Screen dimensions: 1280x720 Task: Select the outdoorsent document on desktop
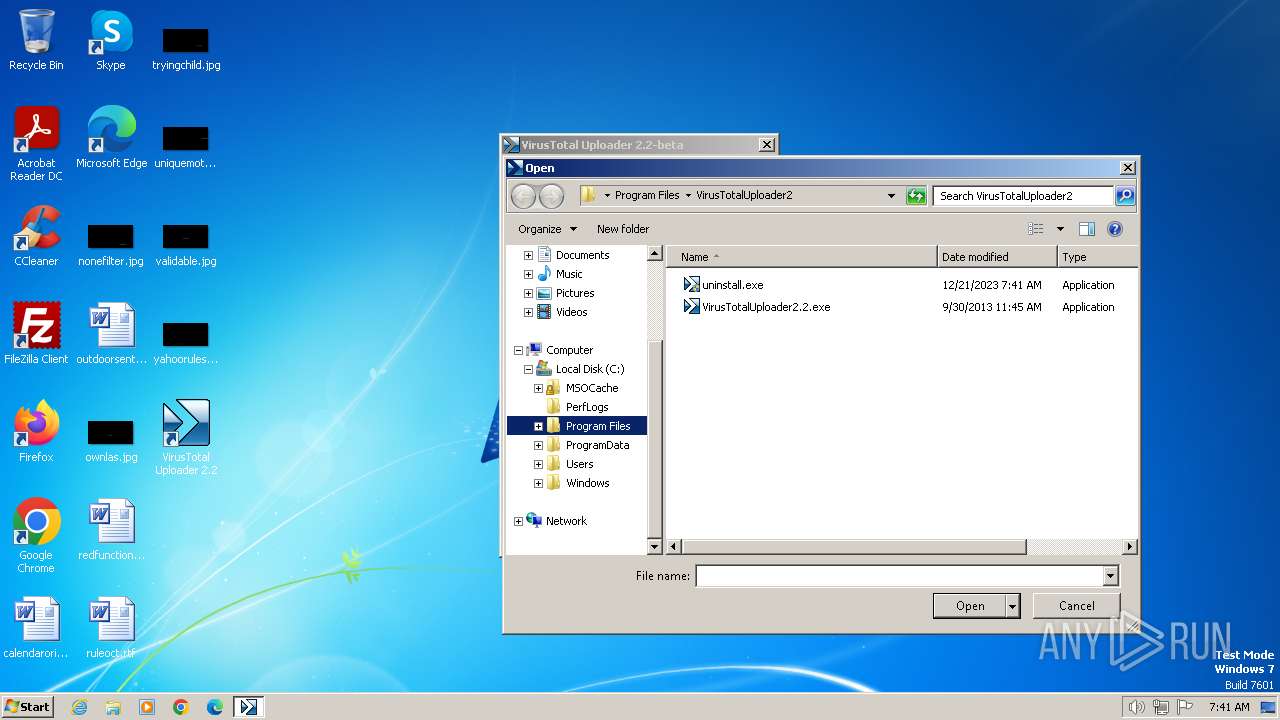pos(111,334)
